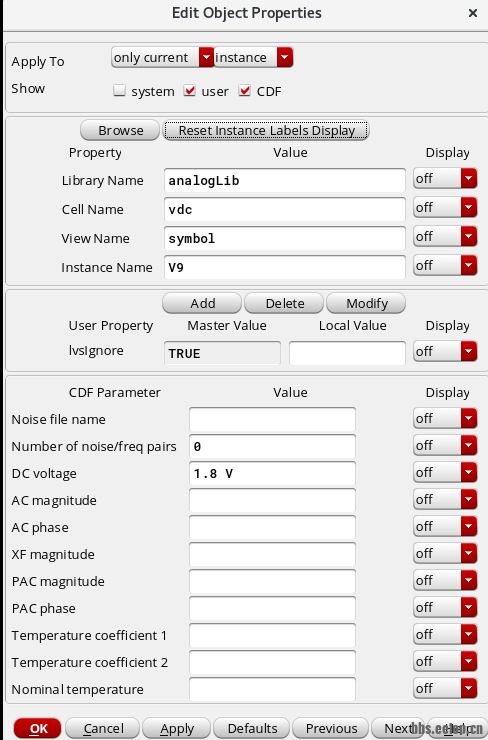
Task: Click the Delete user property button
Action: [x=284, y=303]
